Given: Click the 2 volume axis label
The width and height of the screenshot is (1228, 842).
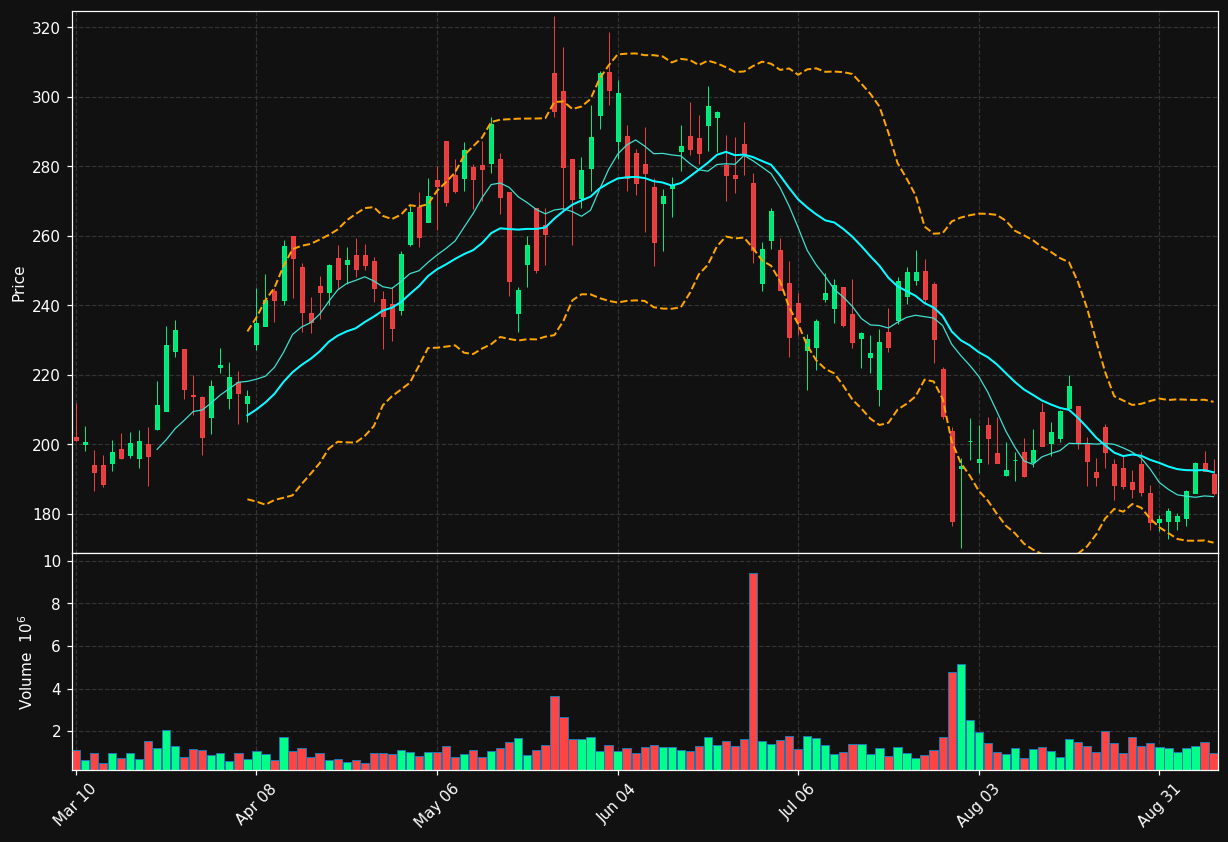Looking at the screenshot, I should click(x=57, y=732).
